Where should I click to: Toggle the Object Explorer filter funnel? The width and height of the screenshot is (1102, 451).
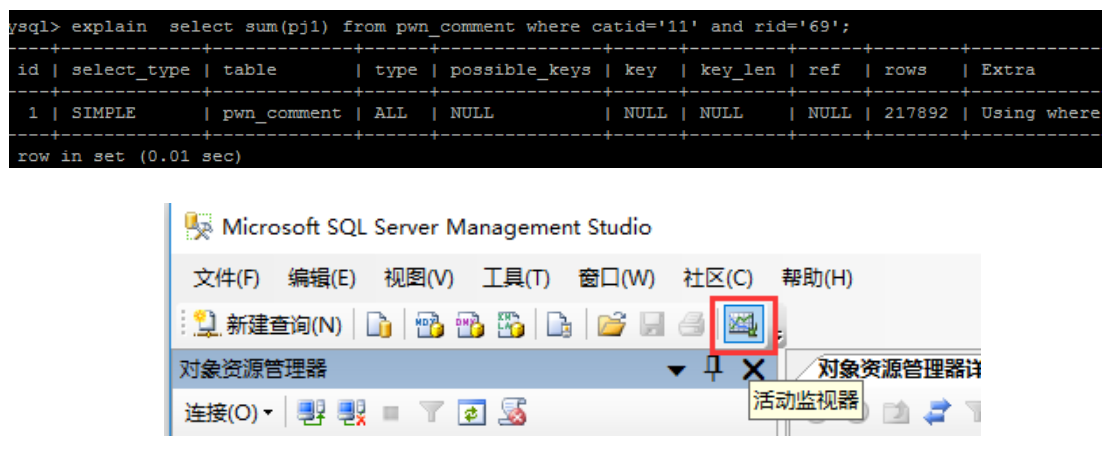[431, 412]
